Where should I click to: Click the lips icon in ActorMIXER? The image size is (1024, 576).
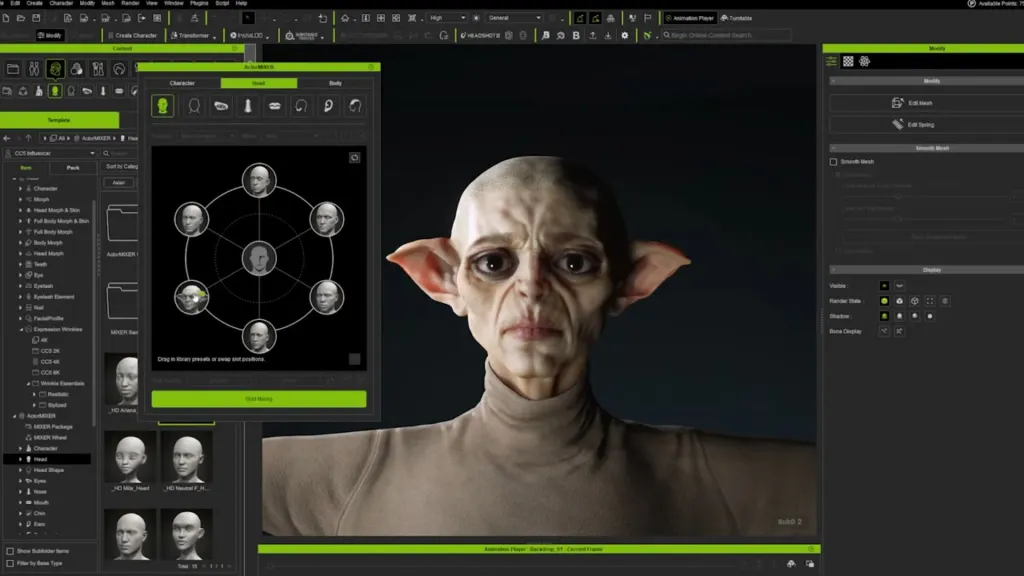click(273, 106)
